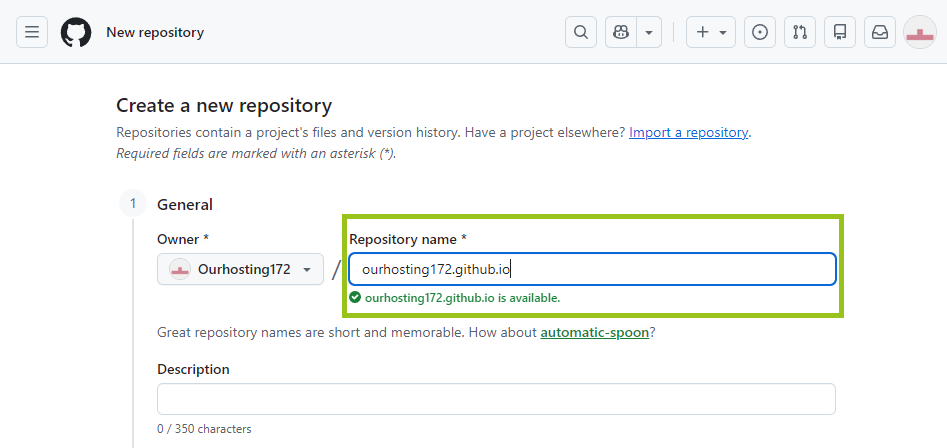Click the General section heading
The width and height of the screenshot is (947, 448).
(185, 205)
